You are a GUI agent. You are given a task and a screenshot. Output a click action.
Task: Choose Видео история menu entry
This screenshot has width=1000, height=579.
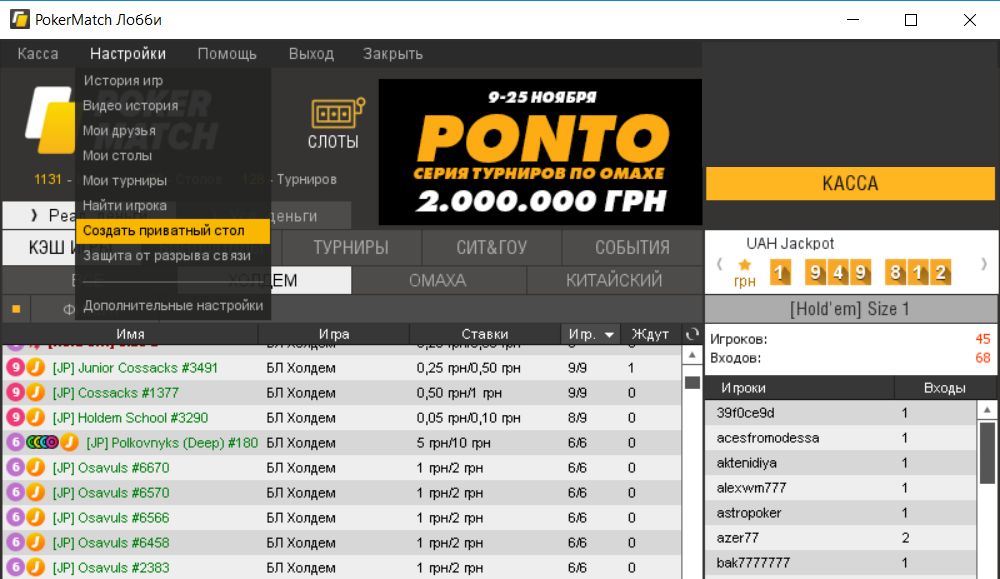point(173,105)
